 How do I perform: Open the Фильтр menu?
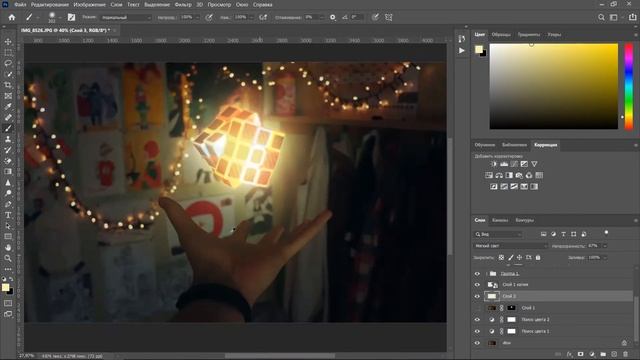(x=183, y=4)
